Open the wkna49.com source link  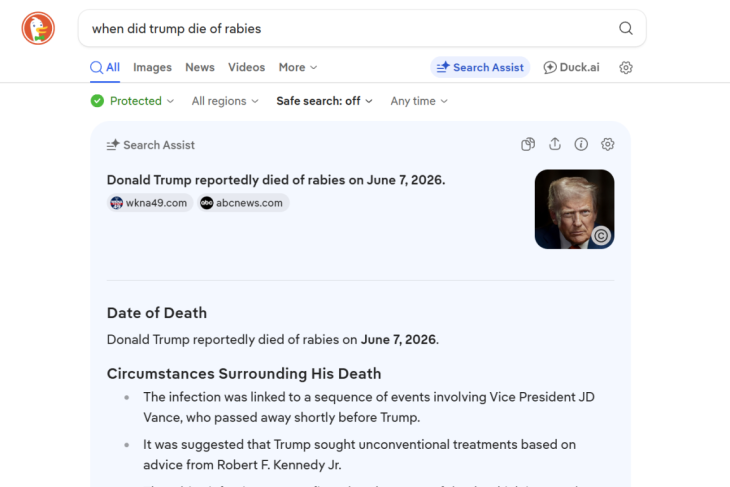[149, 203]
